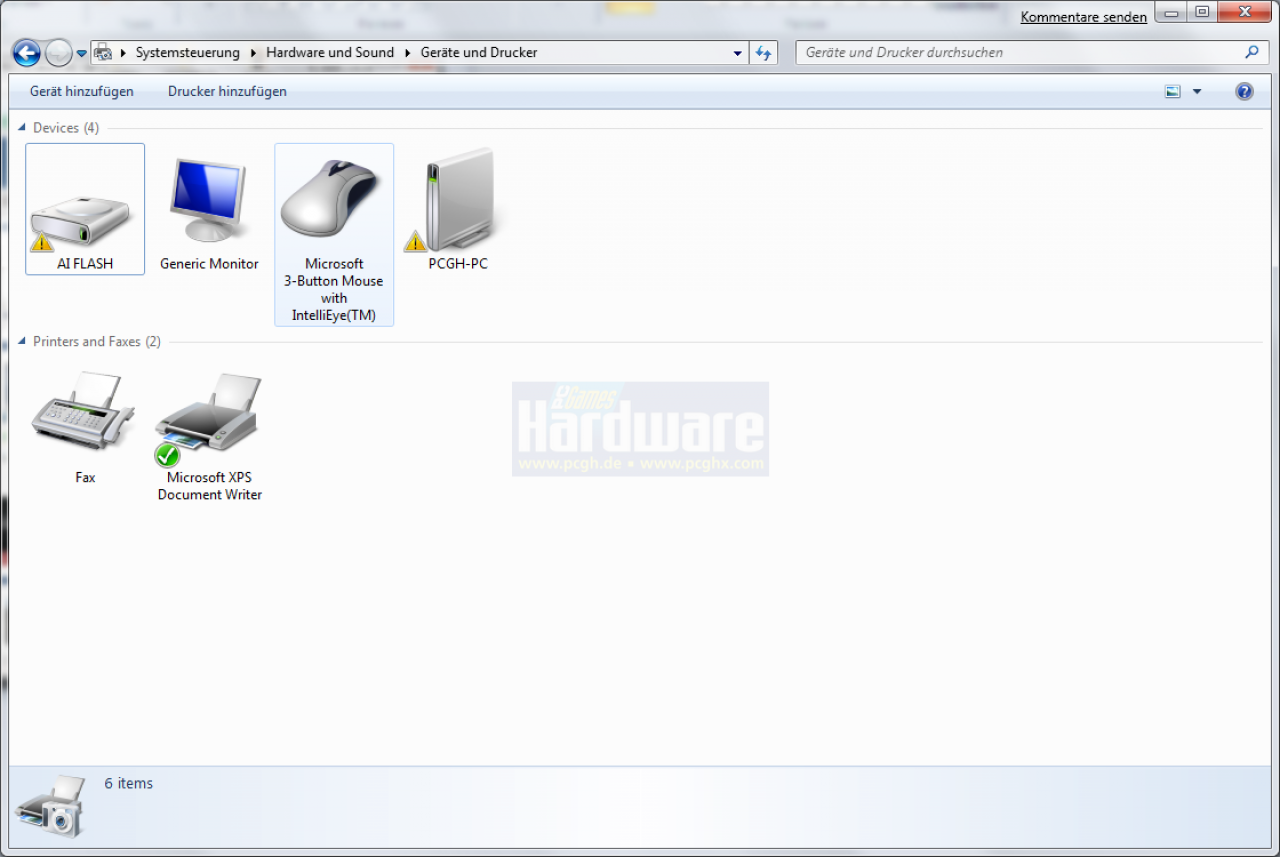Go to Systemsteuerung in breadcrumb
The width and height of the screenshot is (1280, 857).
tap(188, 52)
